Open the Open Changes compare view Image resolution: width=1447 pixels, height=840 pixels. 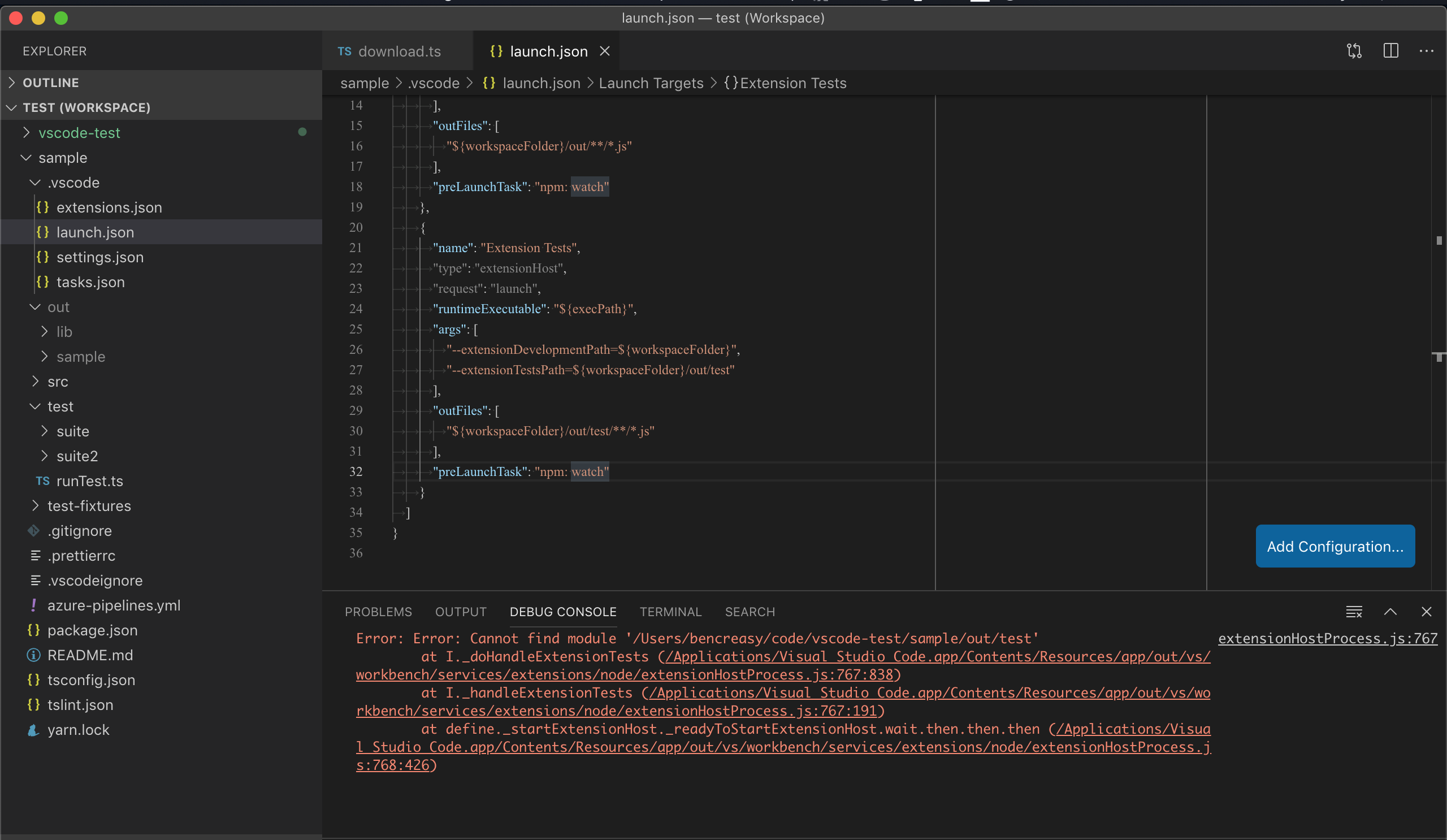[1354, 50]
